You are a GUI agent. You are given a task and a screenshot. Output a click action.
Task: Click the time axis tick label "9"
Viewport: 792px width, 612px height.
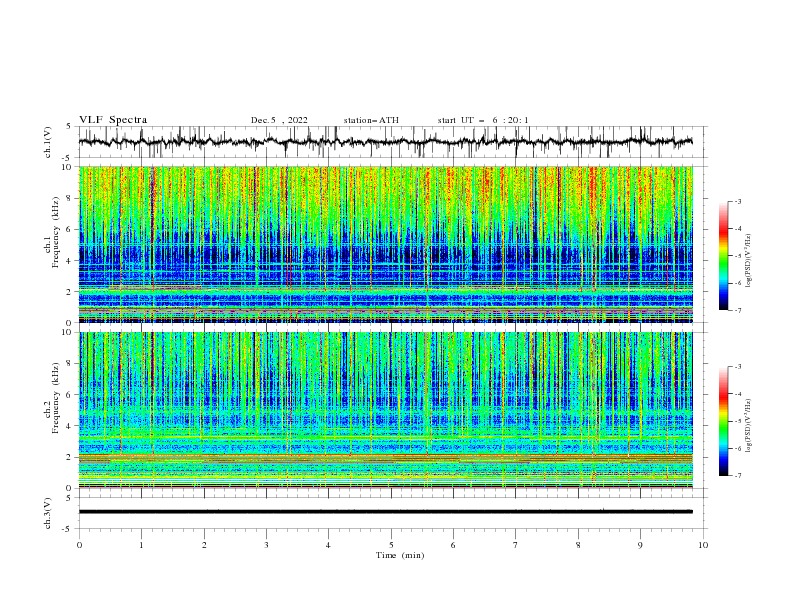(640, 545)
